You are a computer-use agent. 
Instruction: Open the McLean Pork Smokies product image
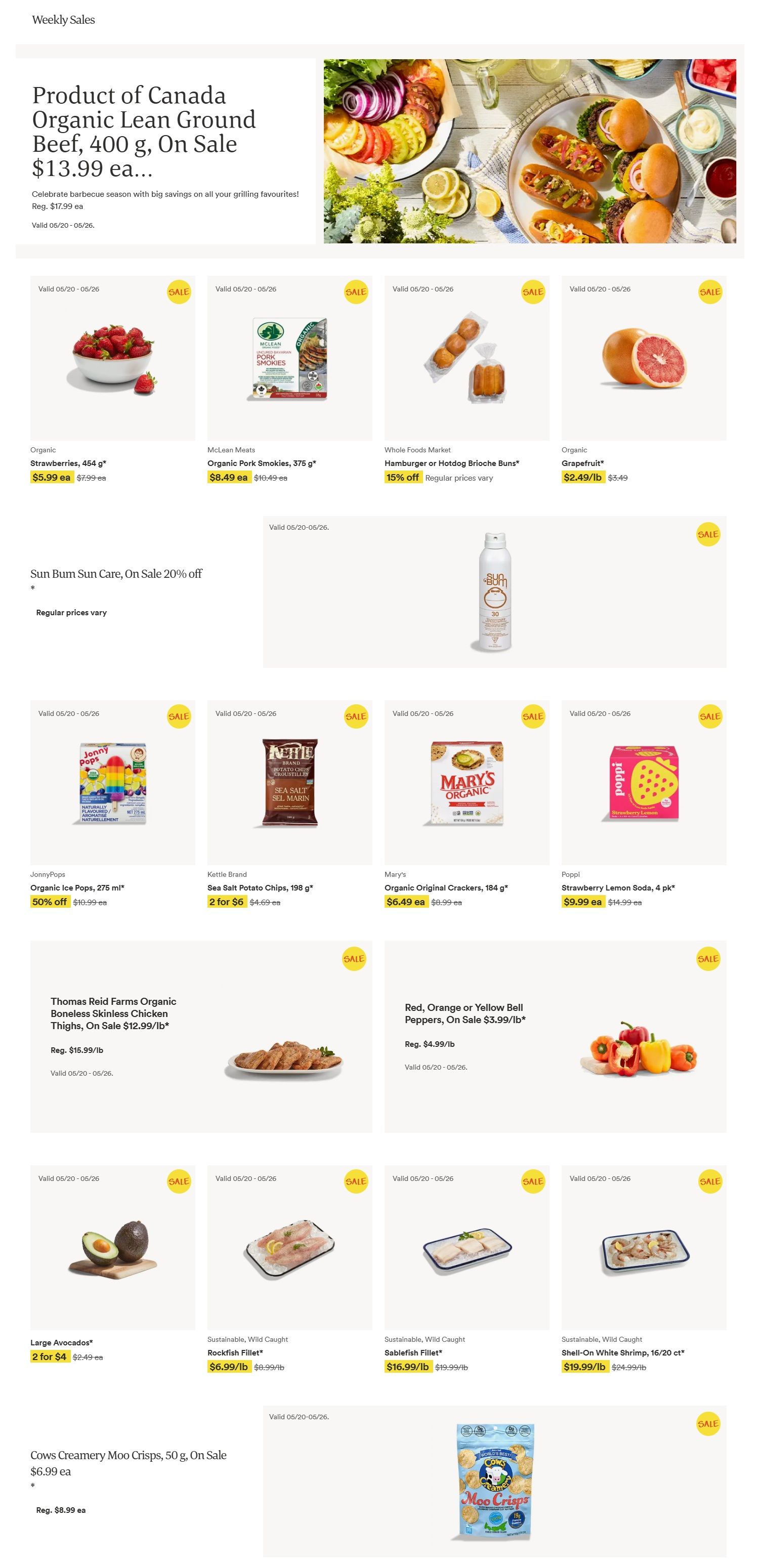[290, 359]
